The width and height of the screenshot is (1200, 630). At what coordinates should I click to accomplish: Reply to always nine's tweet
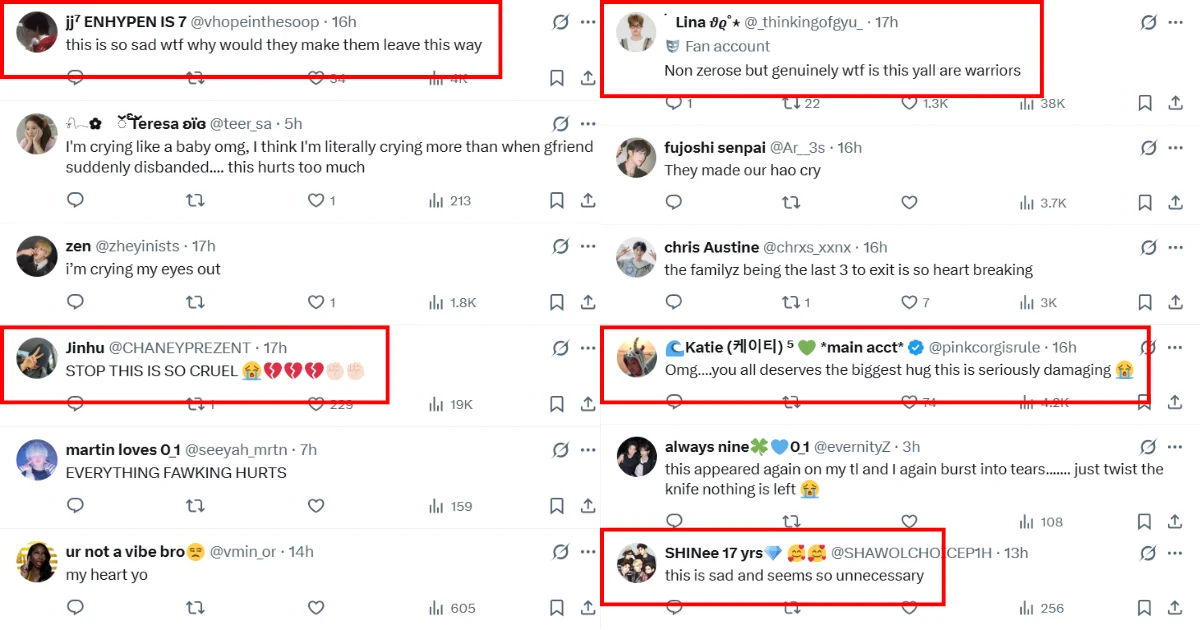click(674, 521)
